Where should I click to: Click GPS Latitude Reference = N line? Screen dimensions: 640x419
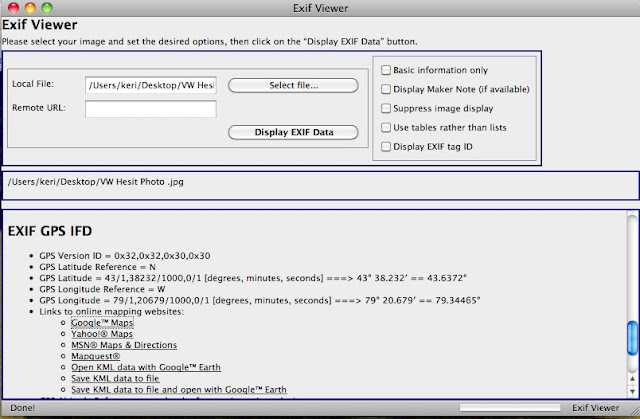[x=97, y=267]
